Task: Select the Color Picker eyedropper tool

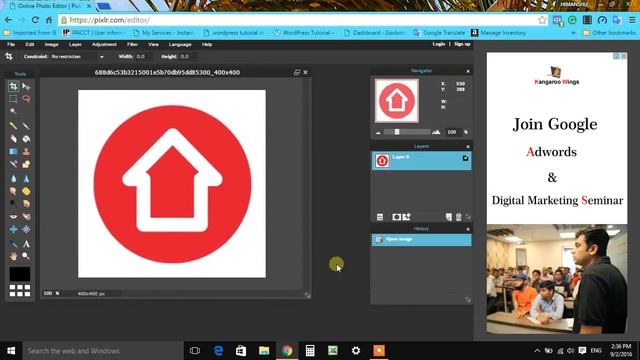Action: 13,244
